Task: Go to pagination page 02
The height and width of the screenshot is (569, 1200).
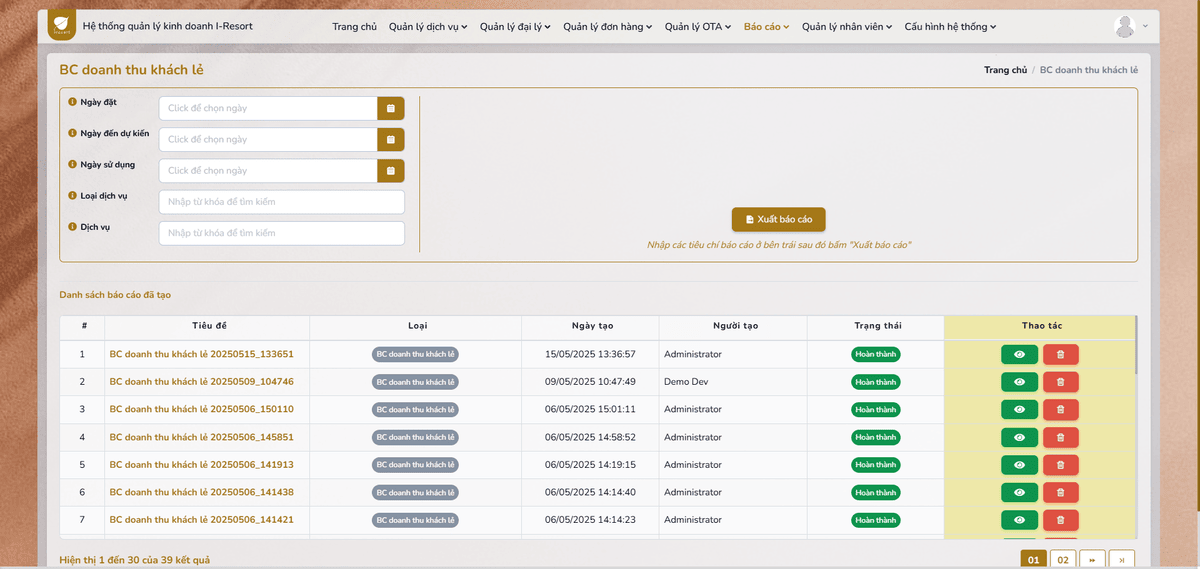Action: (x=1062, y=560)
